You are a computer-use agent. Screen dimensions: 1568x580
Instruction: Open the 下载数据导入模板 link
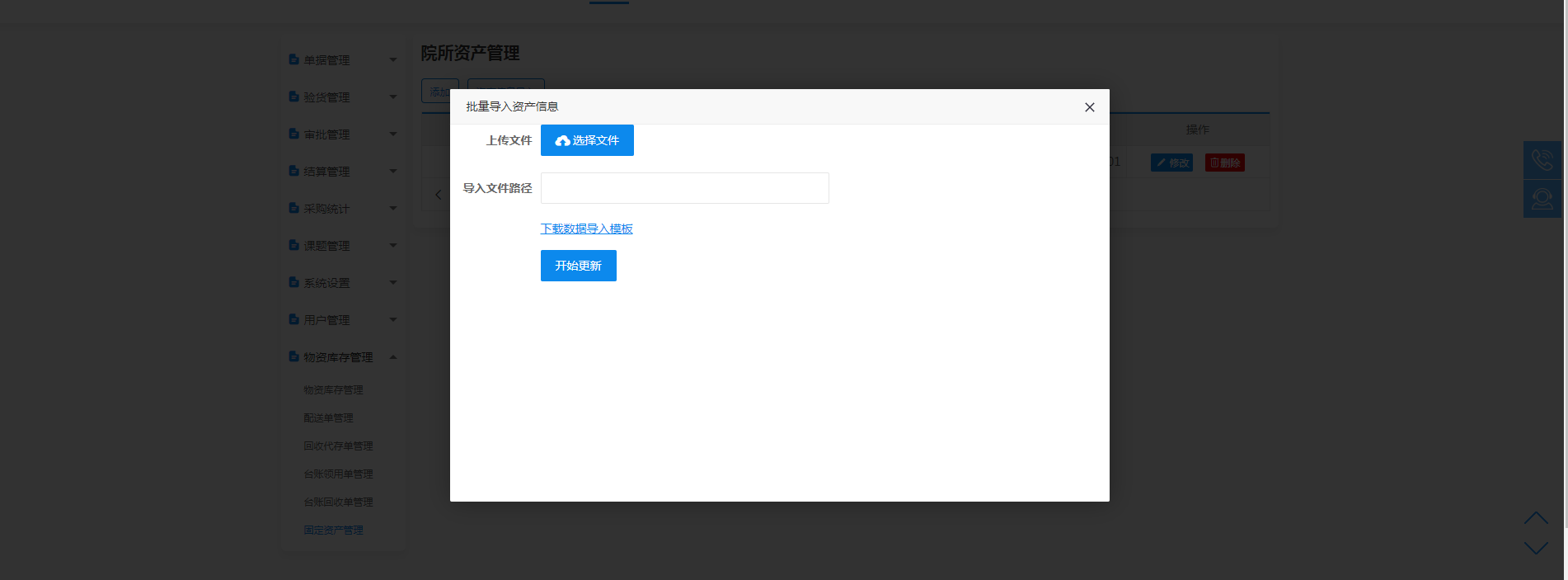pyautogui.click(x=586, y=229)
